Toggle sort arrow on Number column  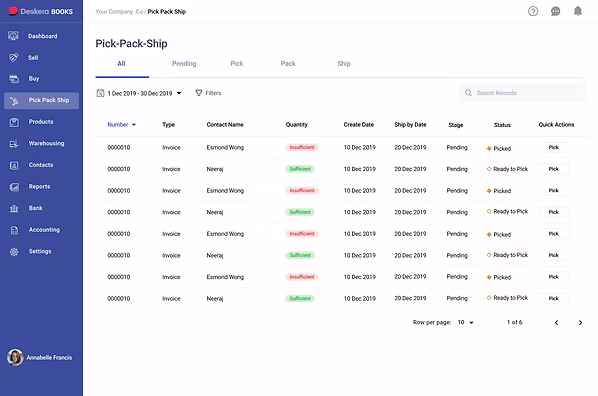click(134, 125)
